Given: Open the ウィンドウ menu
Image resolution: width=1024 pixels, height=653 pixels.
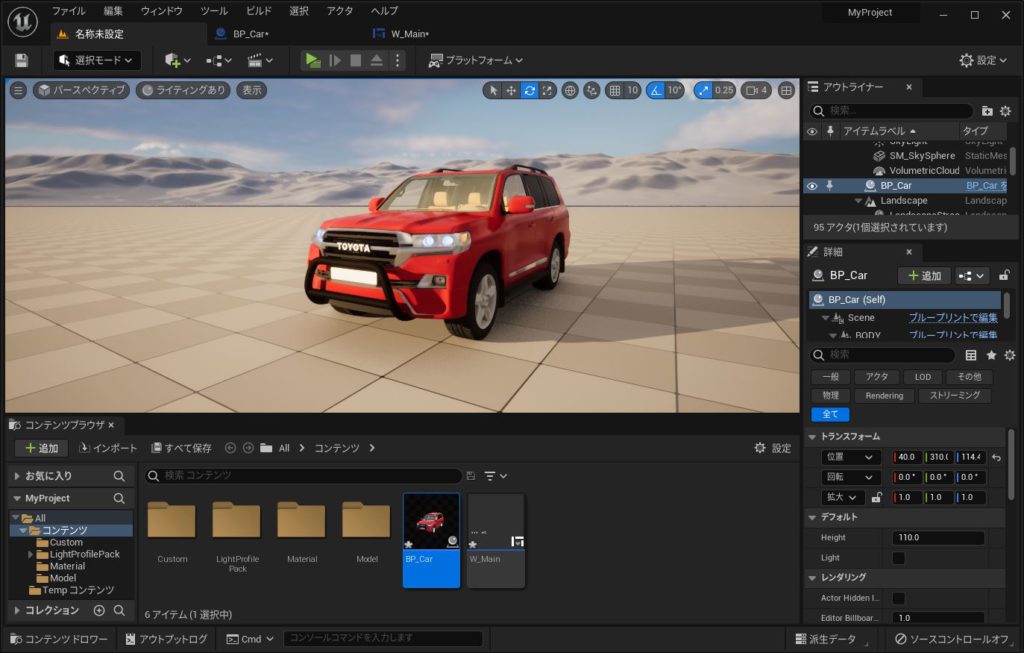Looking at the screenshot, I should [x=162, y=11].
